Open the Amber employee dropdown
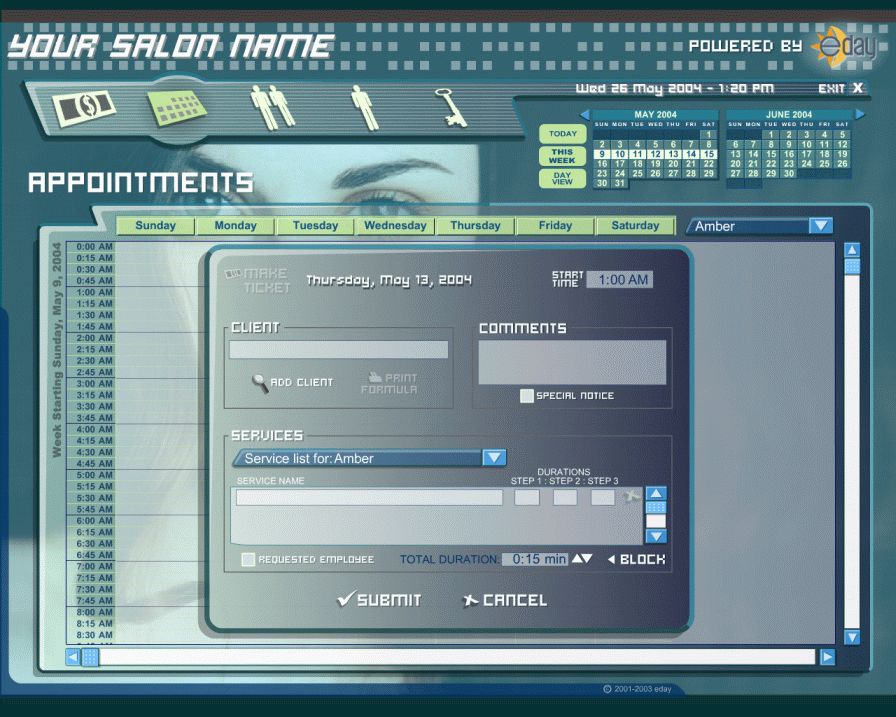Image resolution: width=896 pixels, height=717 pixels. (820, 226)
